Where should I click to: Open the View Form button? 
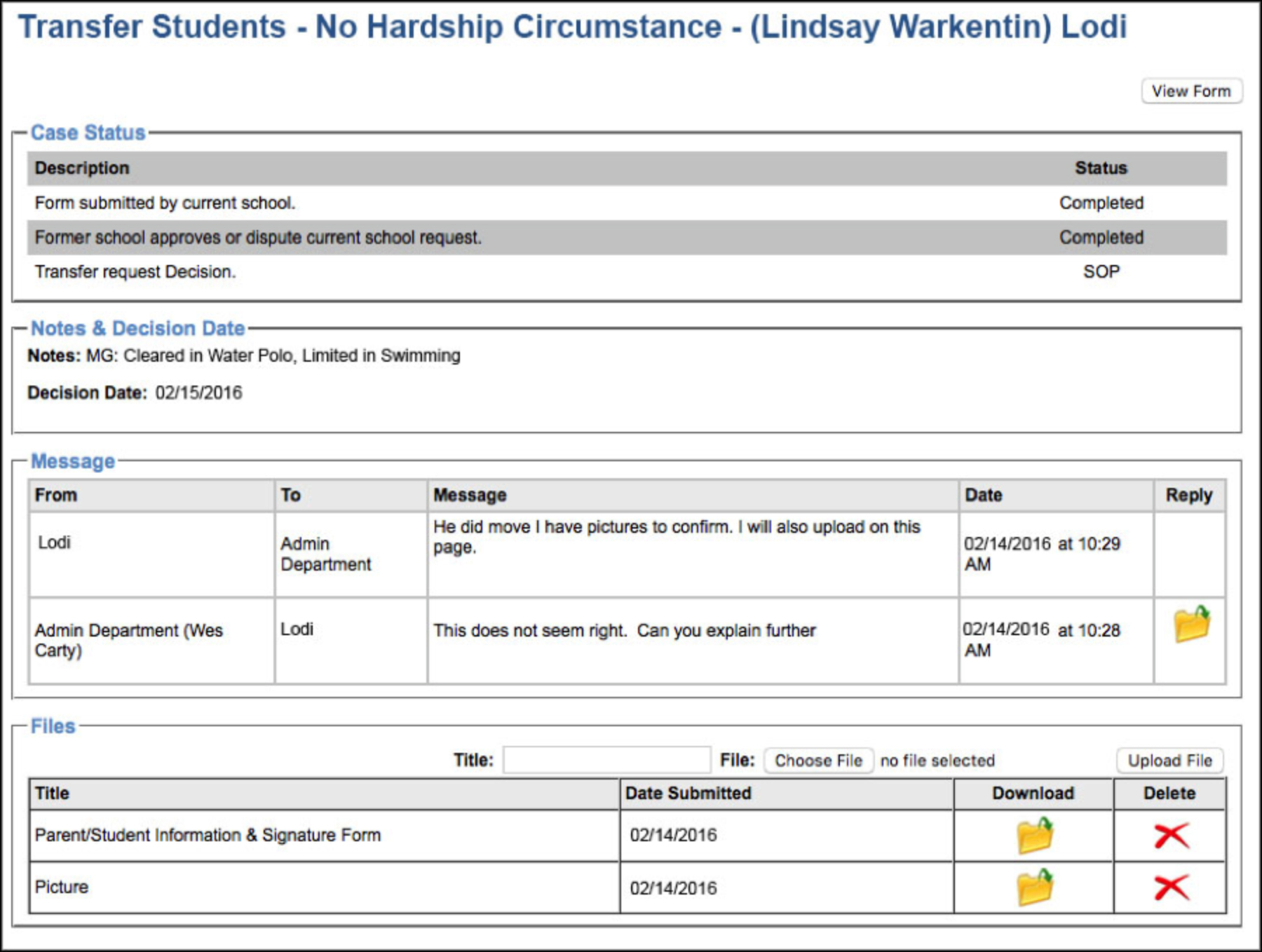[x=1191, y=91]
